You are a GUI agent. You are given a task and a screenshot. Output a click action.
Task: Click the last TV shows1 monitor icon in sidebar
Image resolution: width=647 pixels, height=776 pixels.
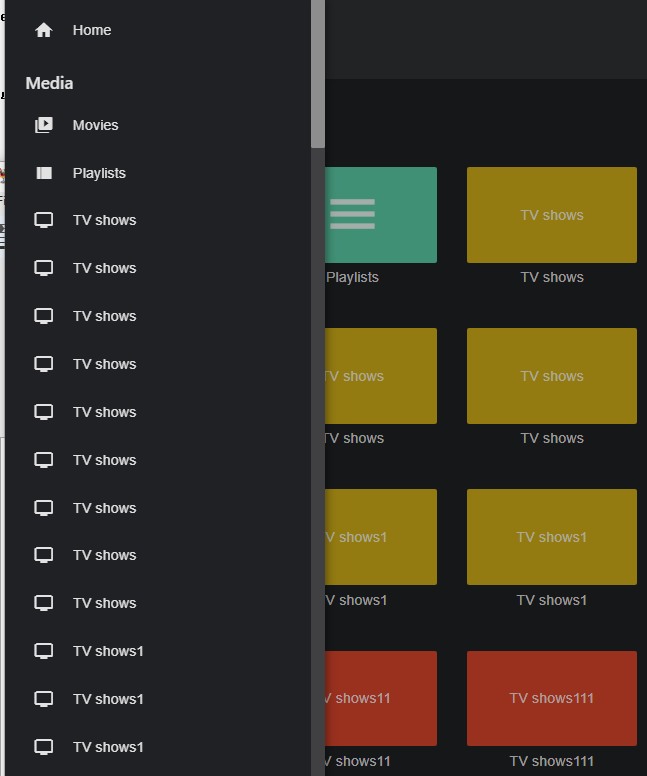(44, 747)
